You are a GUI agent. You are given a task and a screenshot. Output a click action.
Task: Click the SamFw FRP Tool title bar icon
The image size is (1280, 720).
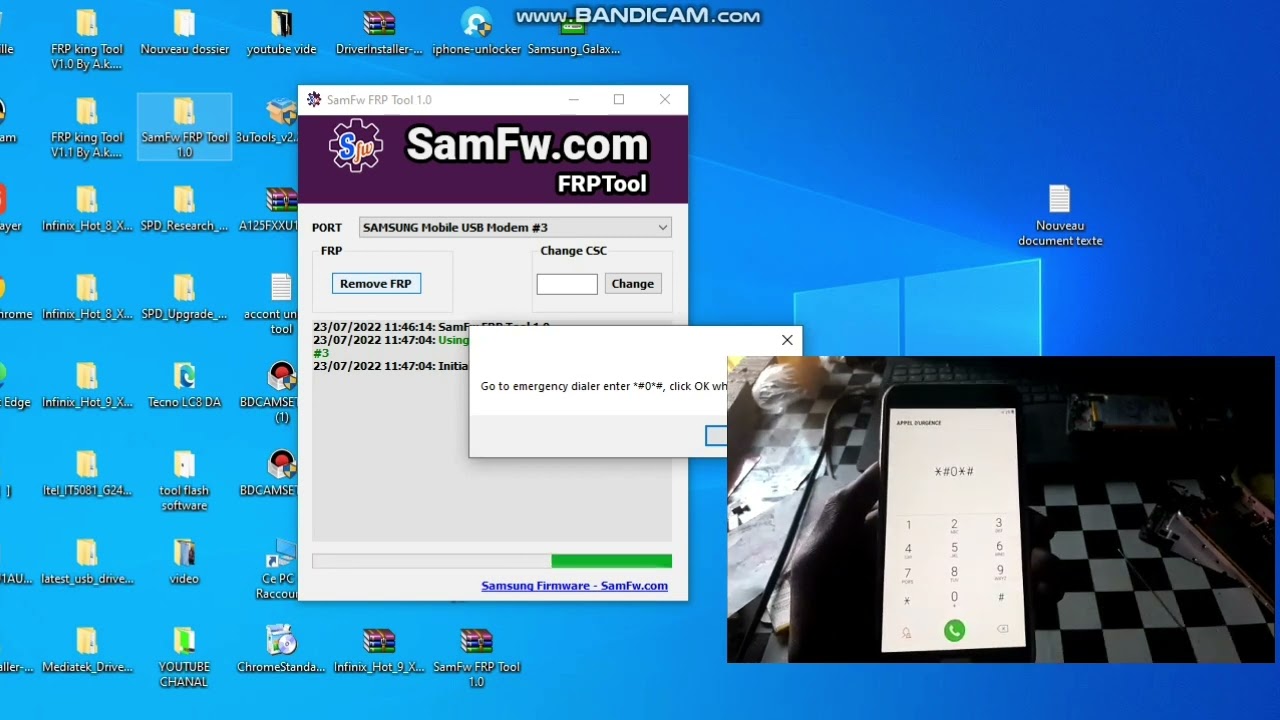pos(314,99)
